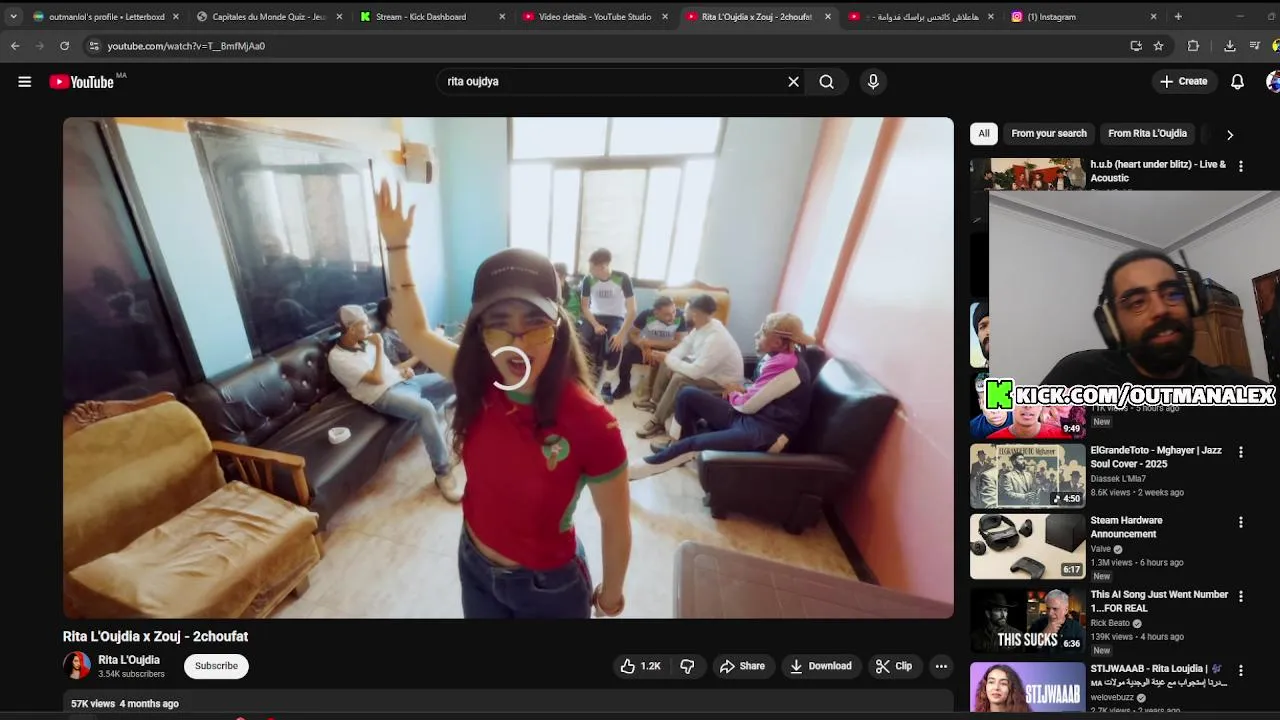Open options for STIJWAAAB Rita Loujdia video
The image size is (1280, 720).
point(1241,670)
